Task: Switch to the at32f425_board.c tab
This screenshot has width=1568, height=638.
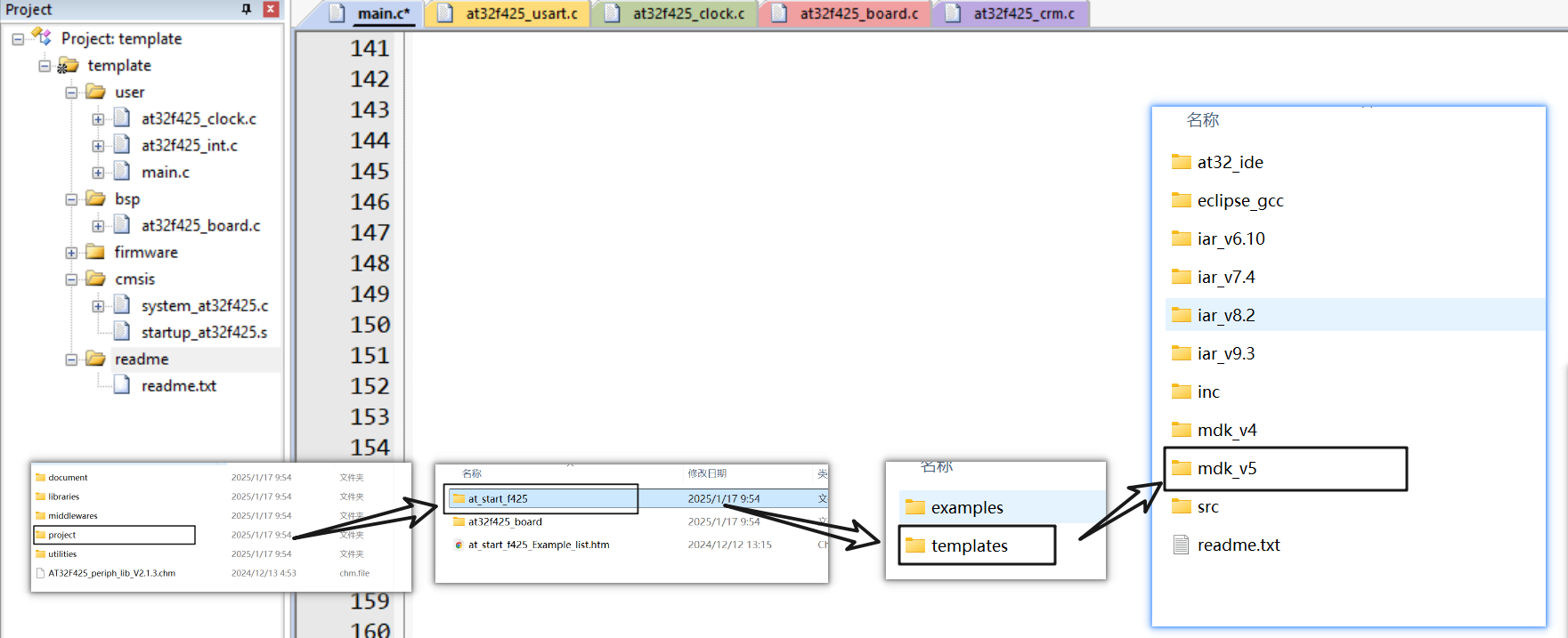Action: [x=846, y=13]
